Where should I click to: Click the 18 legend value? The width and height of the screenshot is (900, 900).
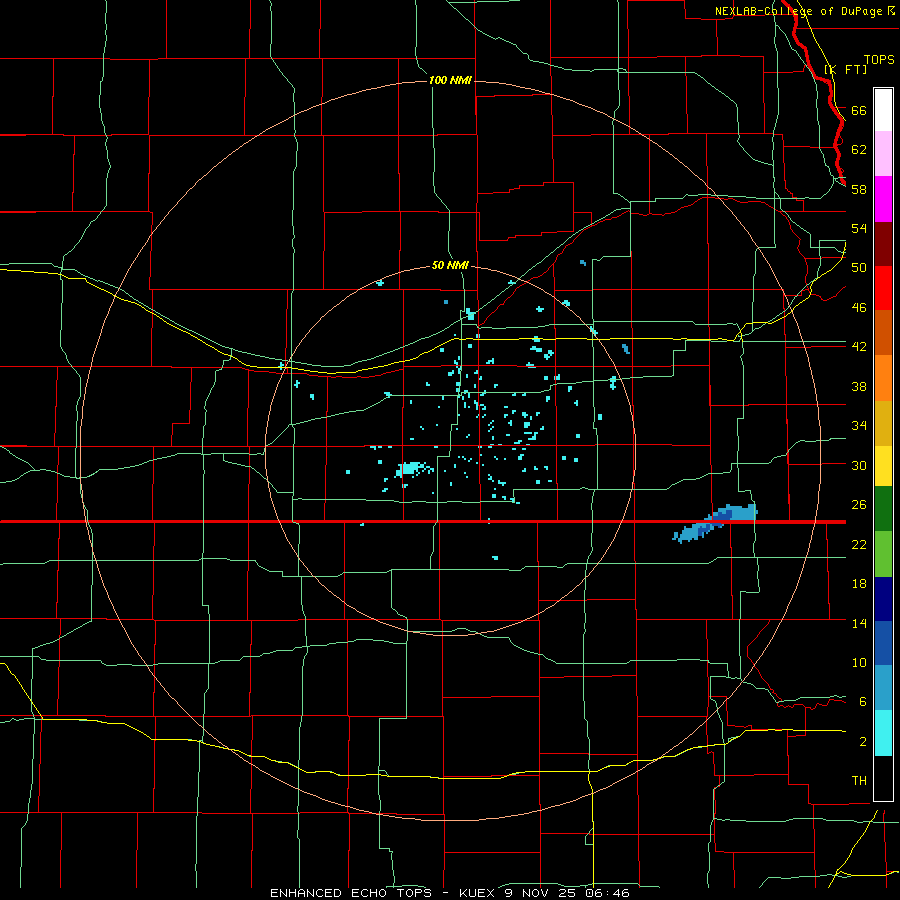pyautogui.click(x=859, y=584)
